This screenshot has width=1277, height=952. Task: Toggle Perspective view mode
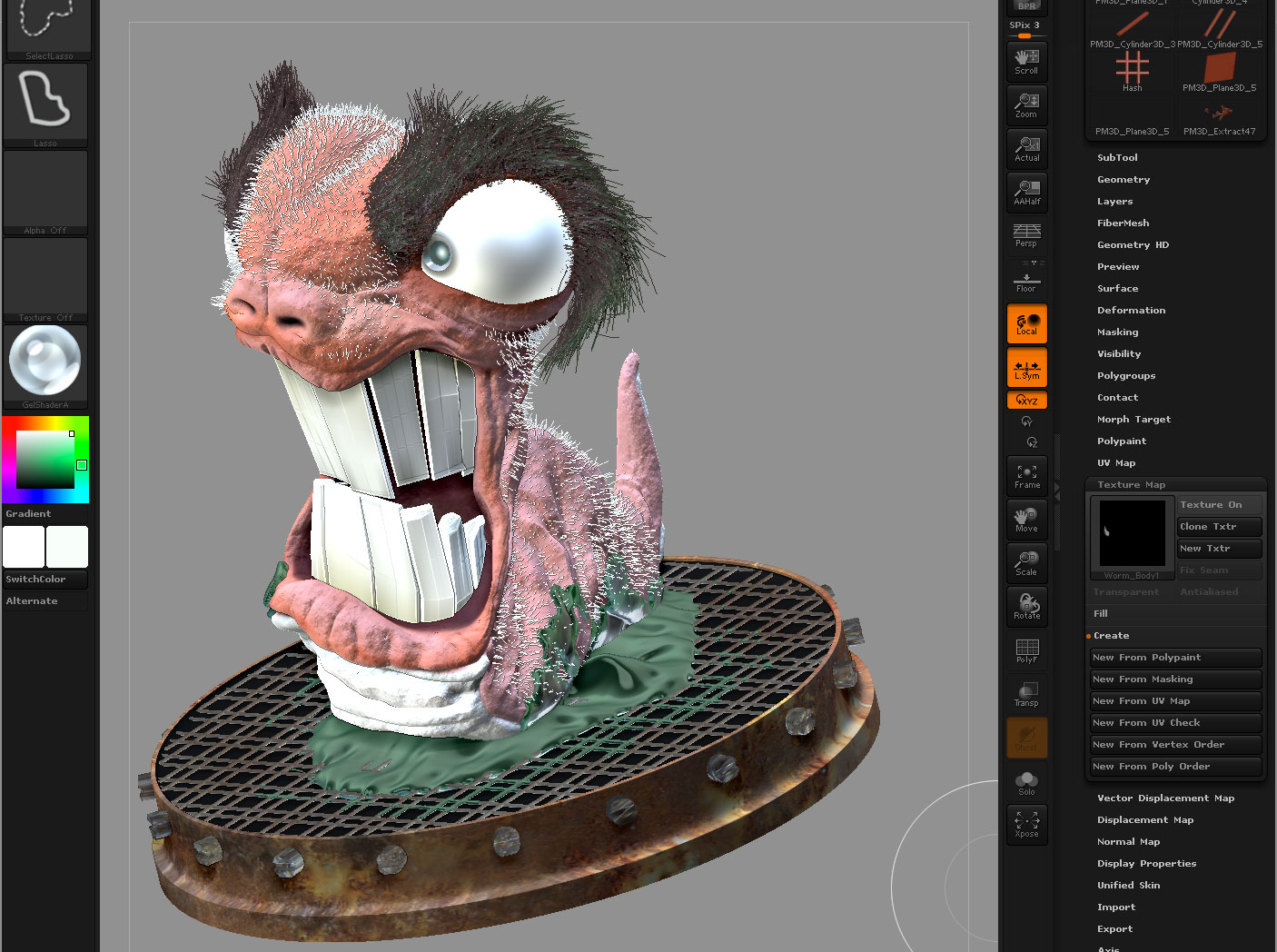click(x=1026, y=236)
